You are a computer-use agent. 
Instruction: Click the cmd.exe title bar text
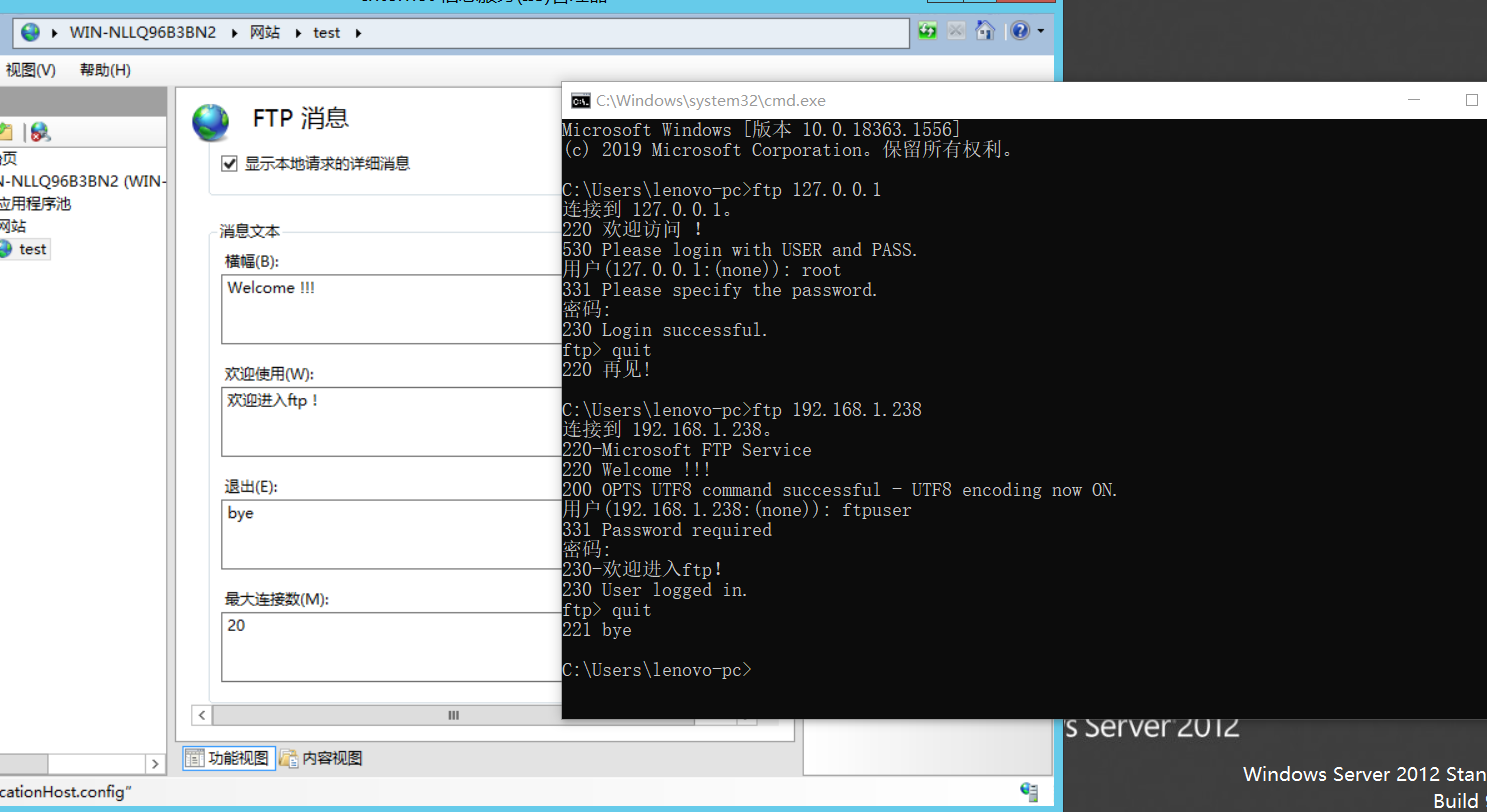(x=711, y=100)
